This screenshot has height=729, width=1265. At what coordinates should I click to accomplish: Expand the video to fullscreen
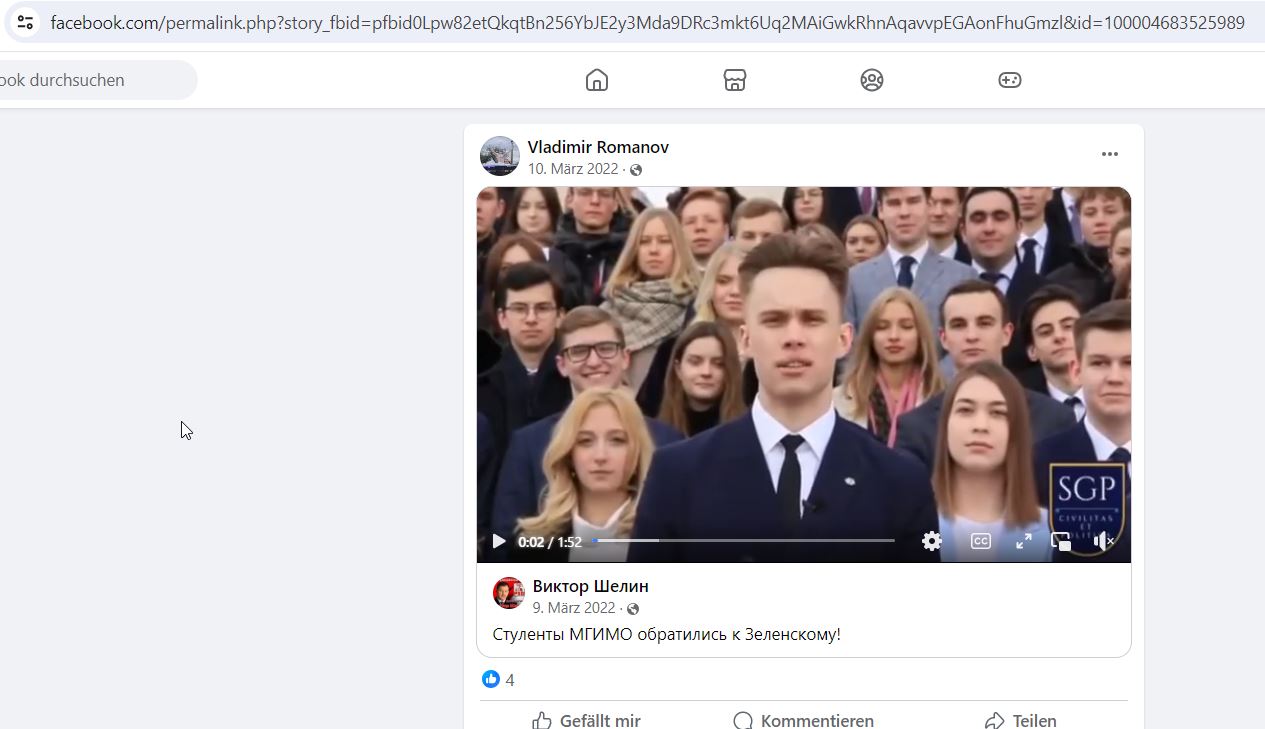point(1024,541)
